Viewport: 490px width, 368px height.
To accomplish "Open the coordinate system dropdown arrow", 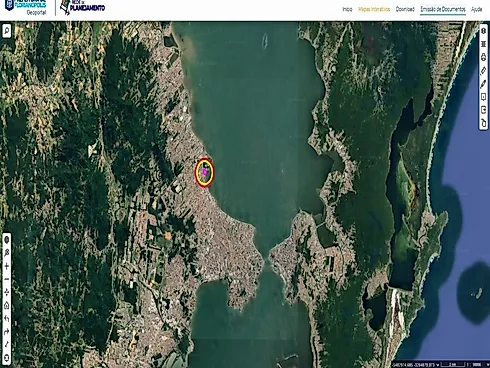I will [x=438, y=365].
